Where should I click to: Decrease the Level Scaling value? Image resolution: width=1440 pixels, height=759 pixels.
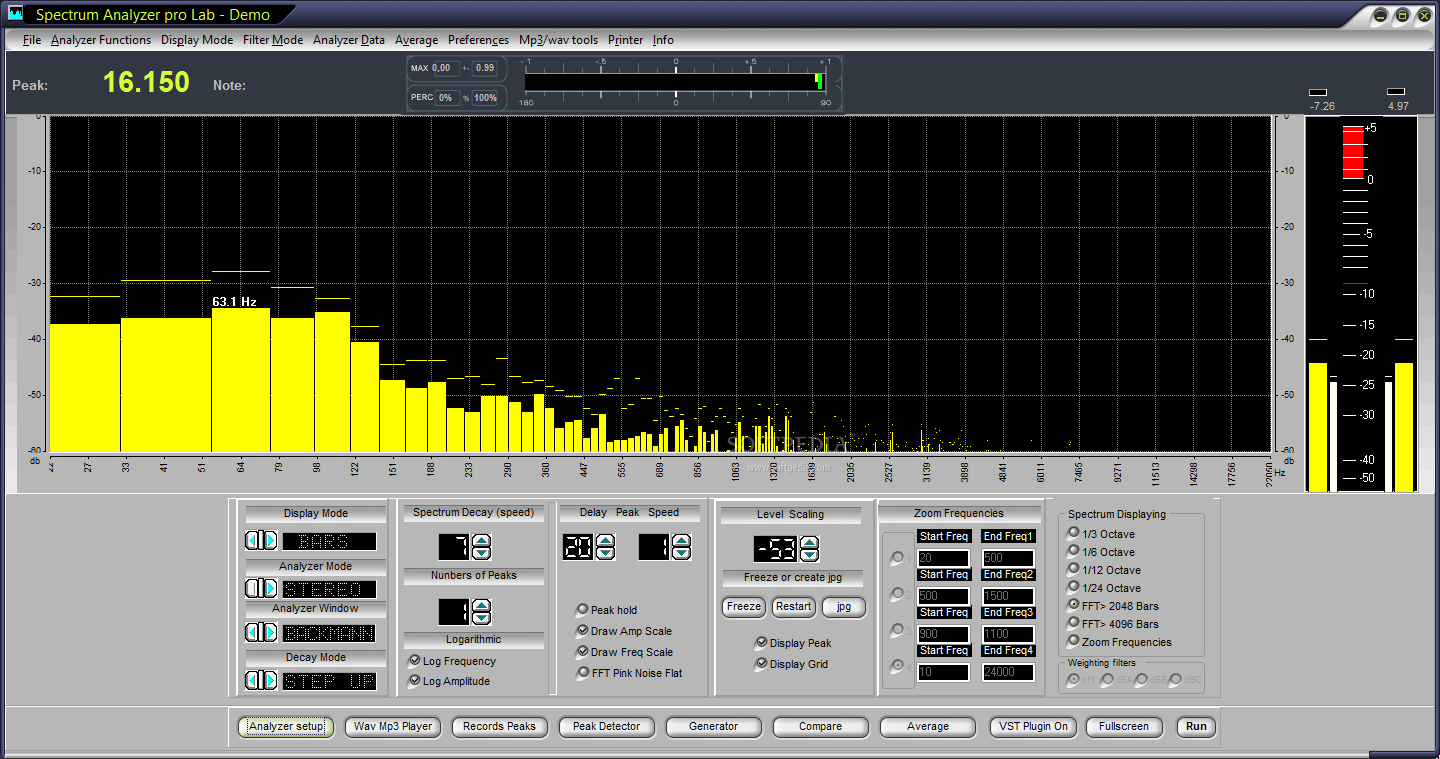(x=809, y=555)
